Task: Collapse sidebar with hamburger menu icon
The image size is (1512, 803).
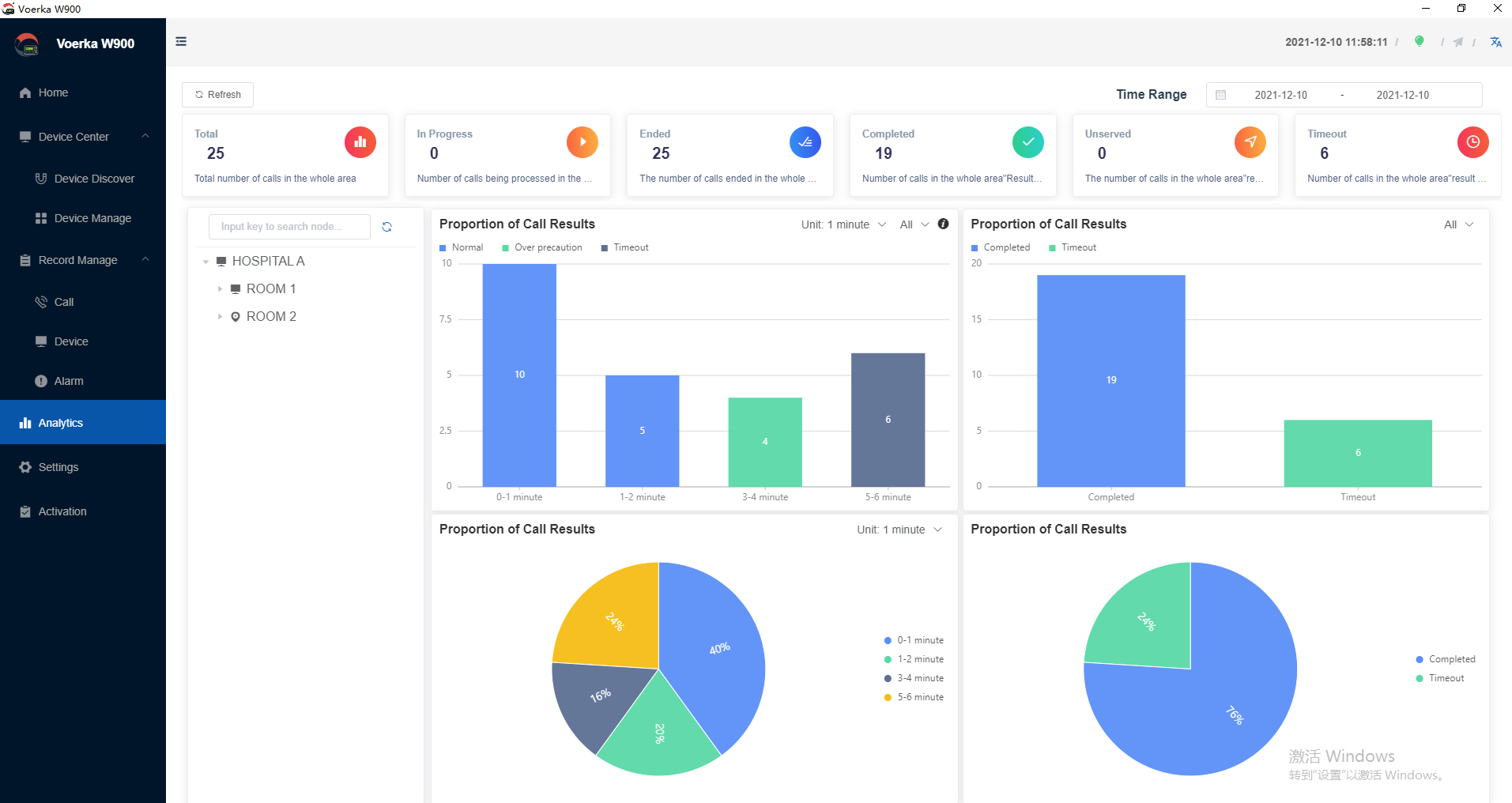Action: 181,41
